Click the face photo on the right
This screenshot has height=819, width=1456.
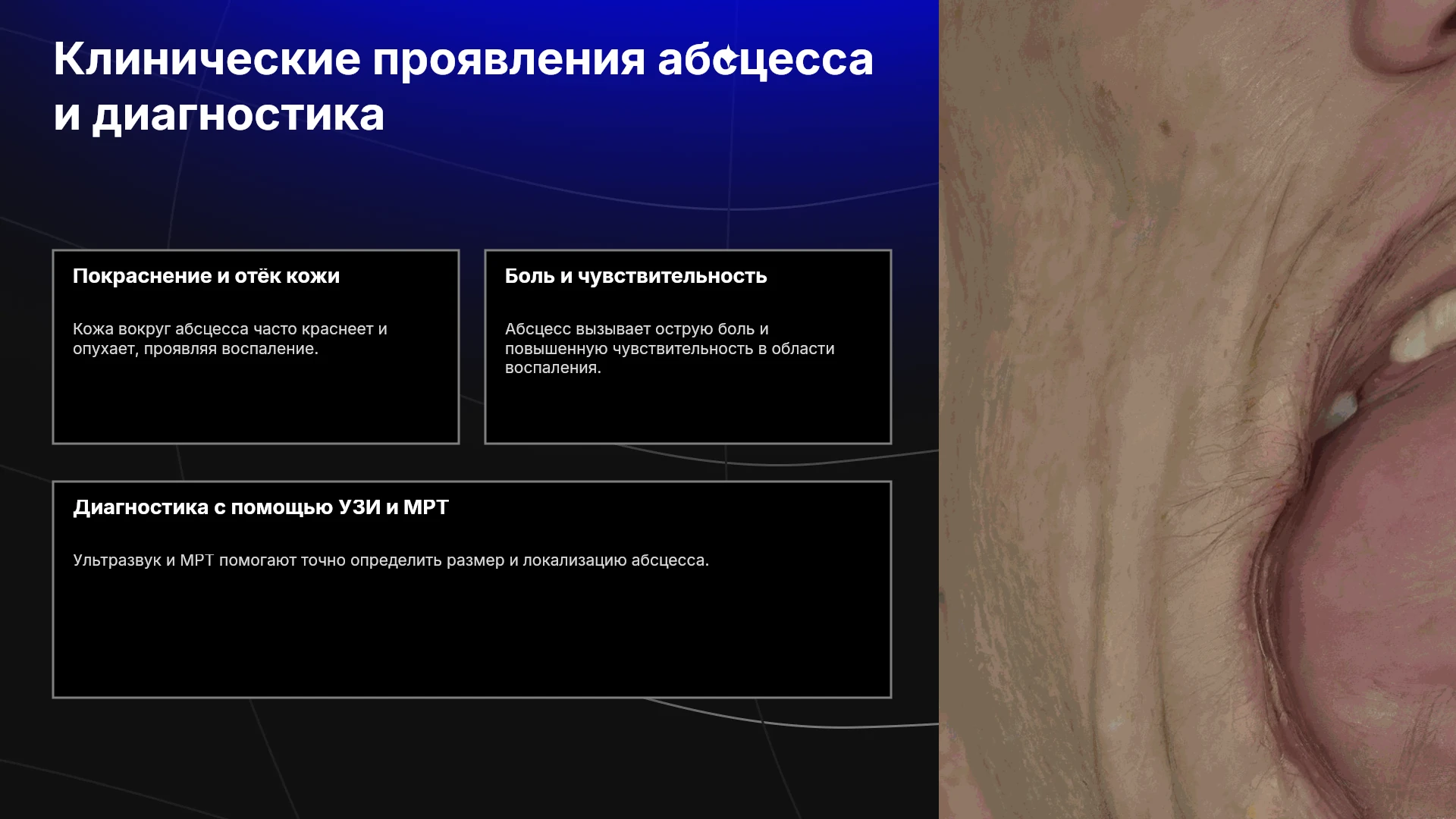click(x=1197, y=409)
